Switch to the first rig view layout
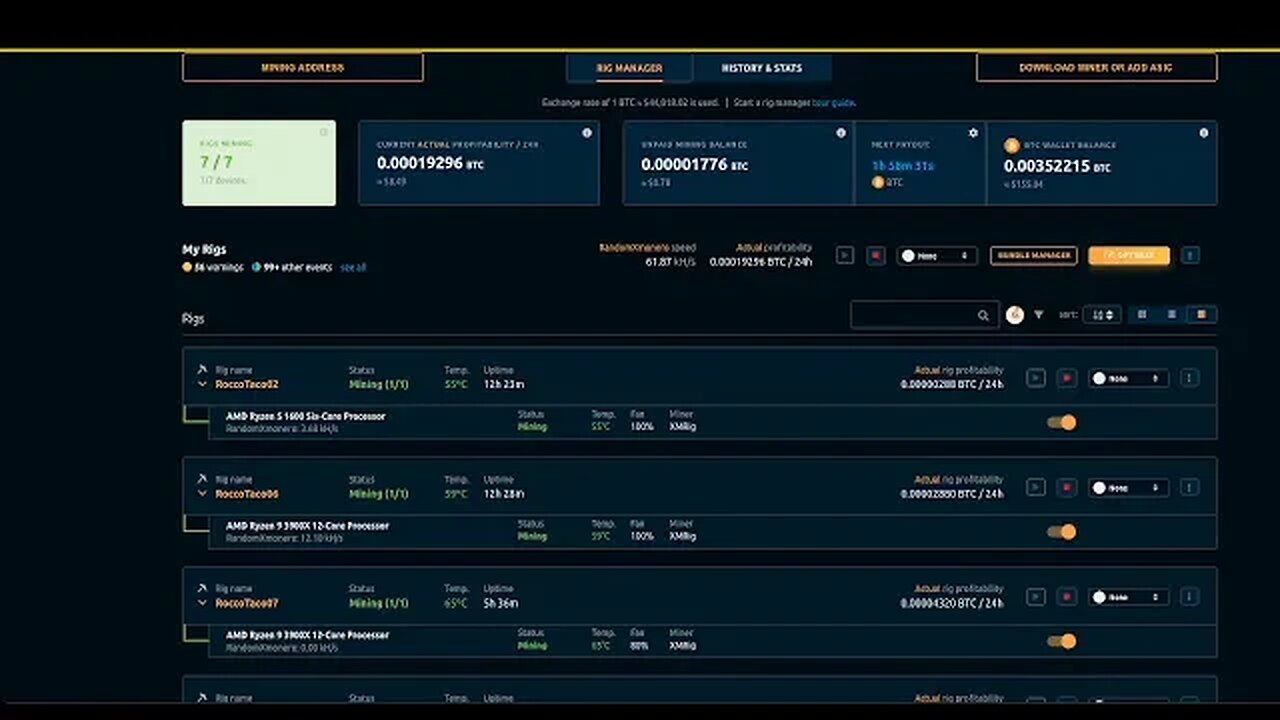Viewport: 1280px width, 720px height. click(x=1142, y=315)
